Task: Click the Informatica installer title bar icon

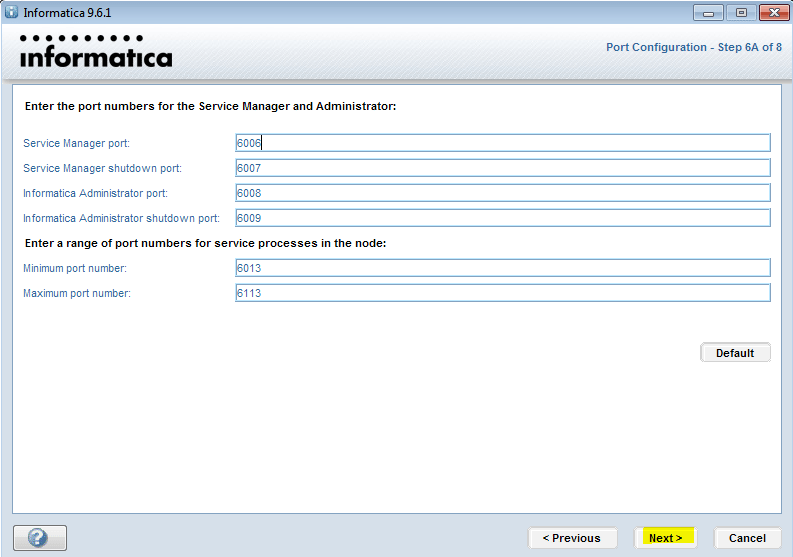Action: (11, 12)
